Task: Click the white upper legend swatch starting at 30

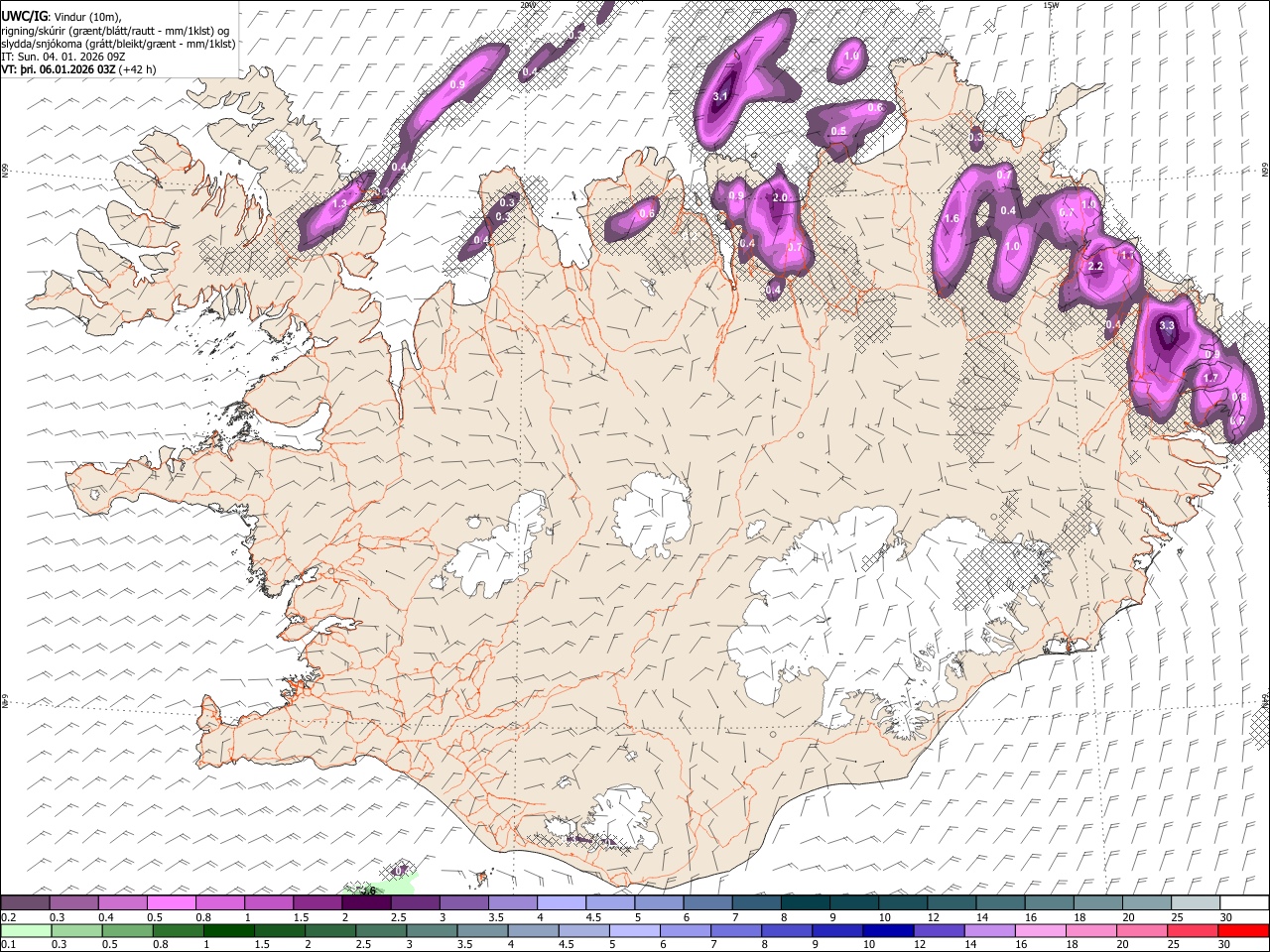Action: point(1243,902)
